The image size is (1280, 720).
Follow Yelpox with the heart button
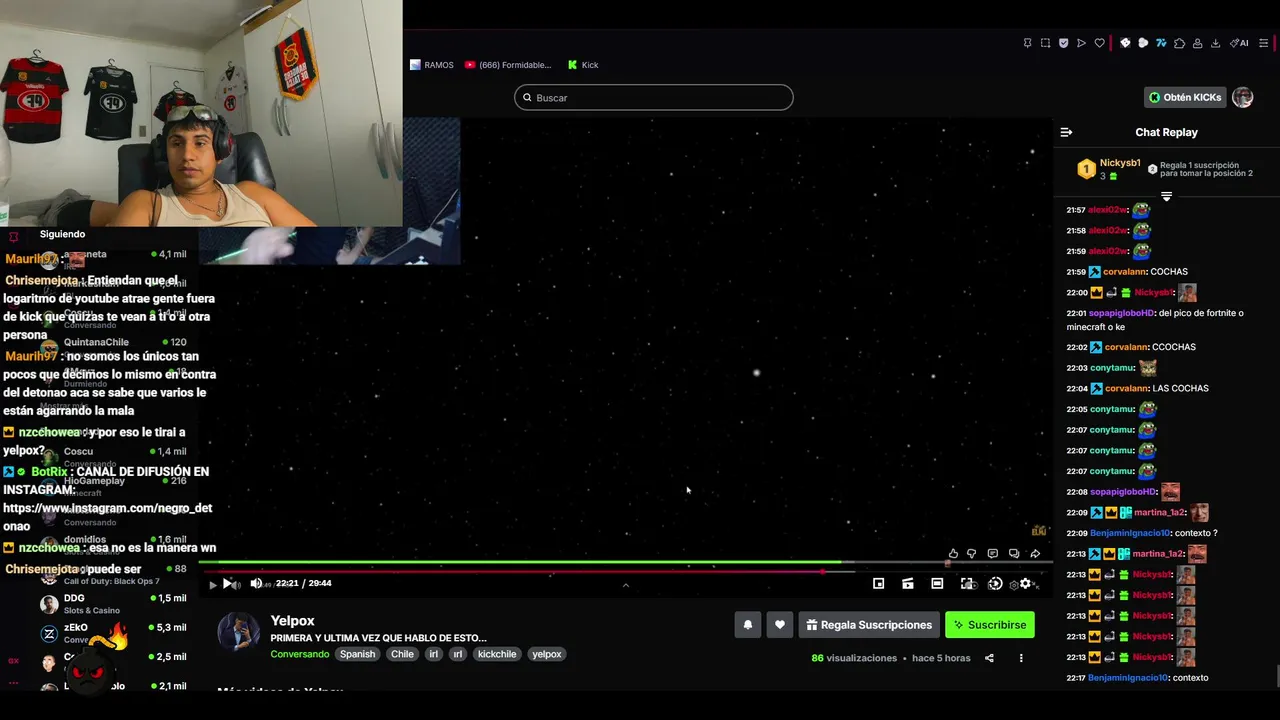(x=780, y=625)
